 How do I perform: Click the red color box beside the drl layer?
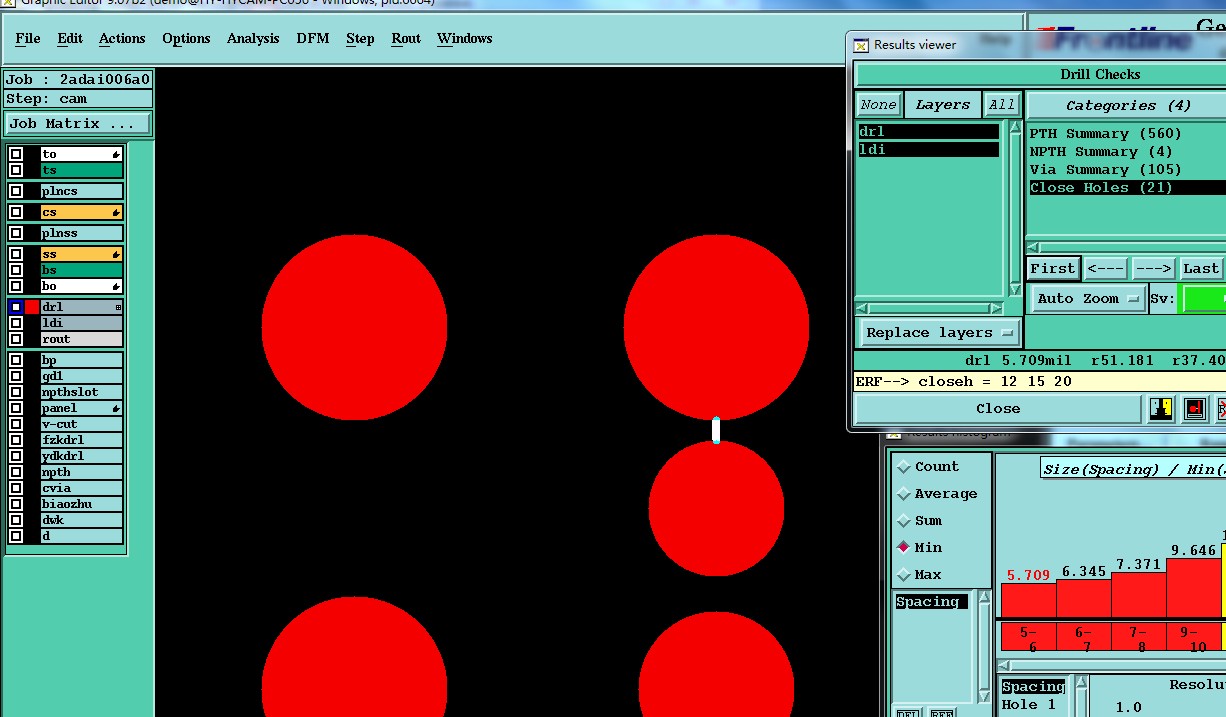[x=32, y=307]
